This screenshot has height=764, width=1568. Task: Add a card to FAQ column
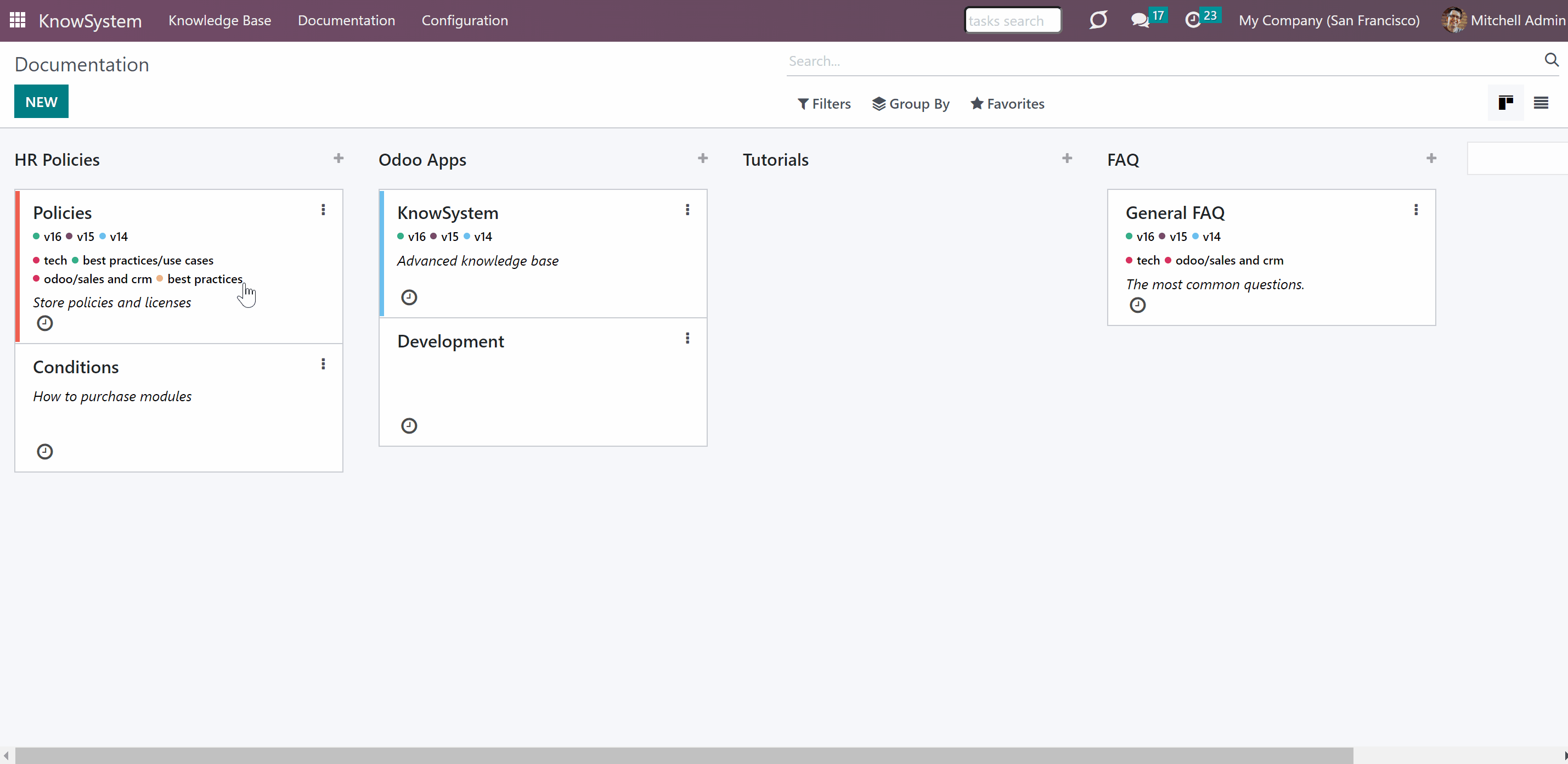click(1431, 159)
